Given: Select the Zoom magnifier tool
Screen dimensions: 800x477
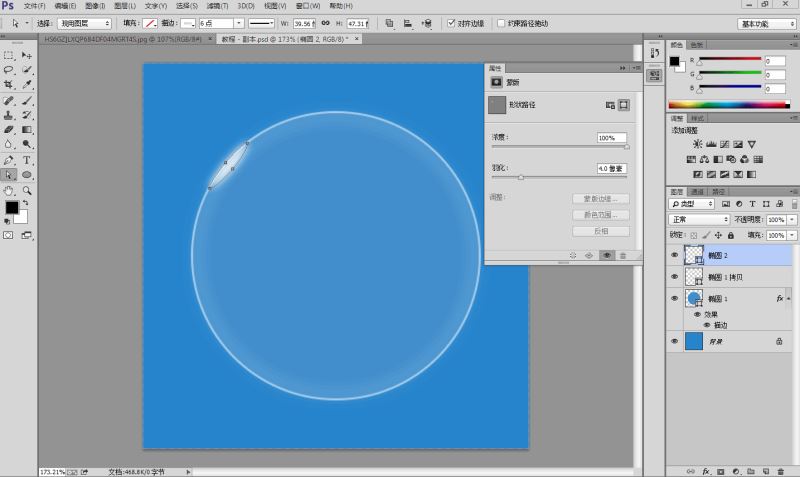Looking at the screenshot, I should [x=27, y=189].
